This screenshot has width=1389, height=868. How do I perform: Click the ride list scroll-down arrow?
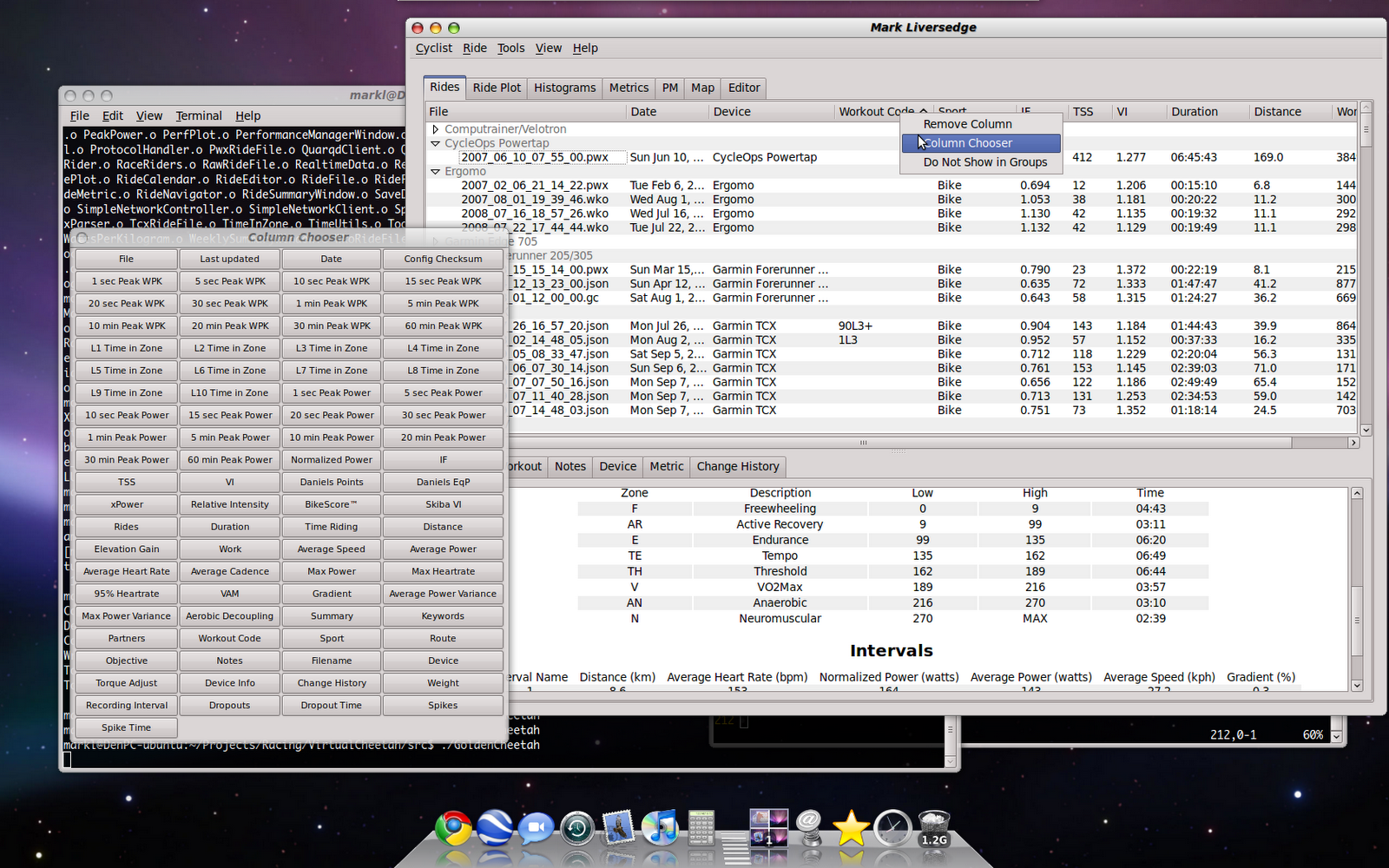[1366, 430]
